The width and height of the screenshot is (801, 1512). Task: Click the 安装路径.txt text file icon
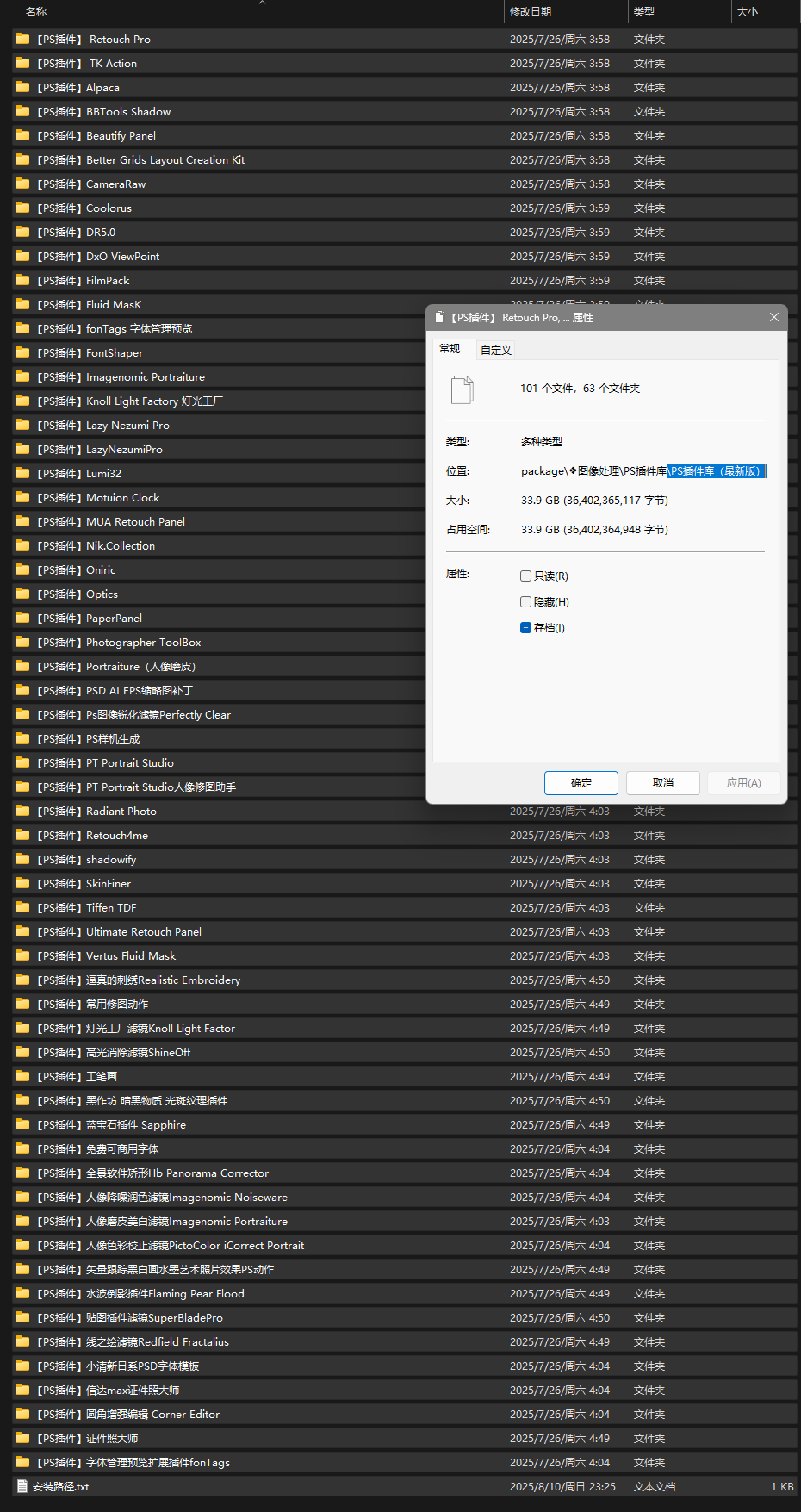coord(22,1486)
